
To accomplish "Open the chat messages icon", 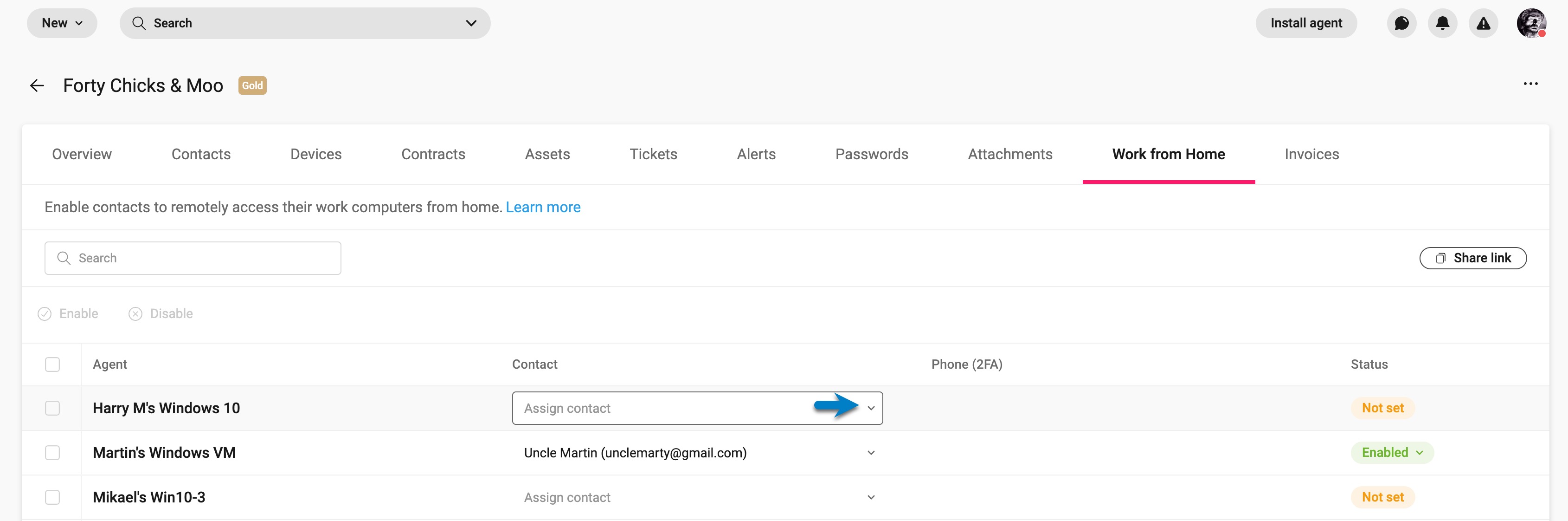I will (1402, 23).
